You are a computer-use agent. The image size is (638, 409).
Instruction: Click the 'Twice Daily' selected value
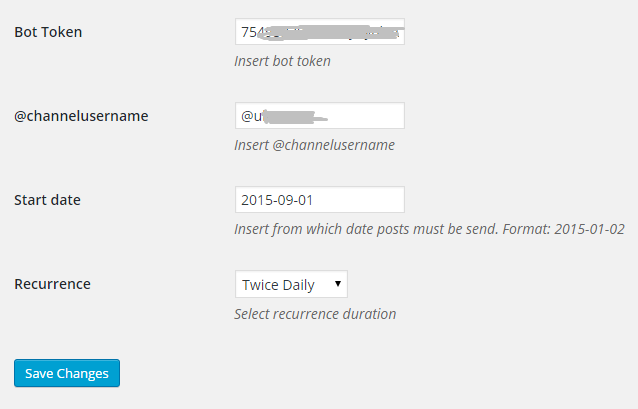click(278, 285)
